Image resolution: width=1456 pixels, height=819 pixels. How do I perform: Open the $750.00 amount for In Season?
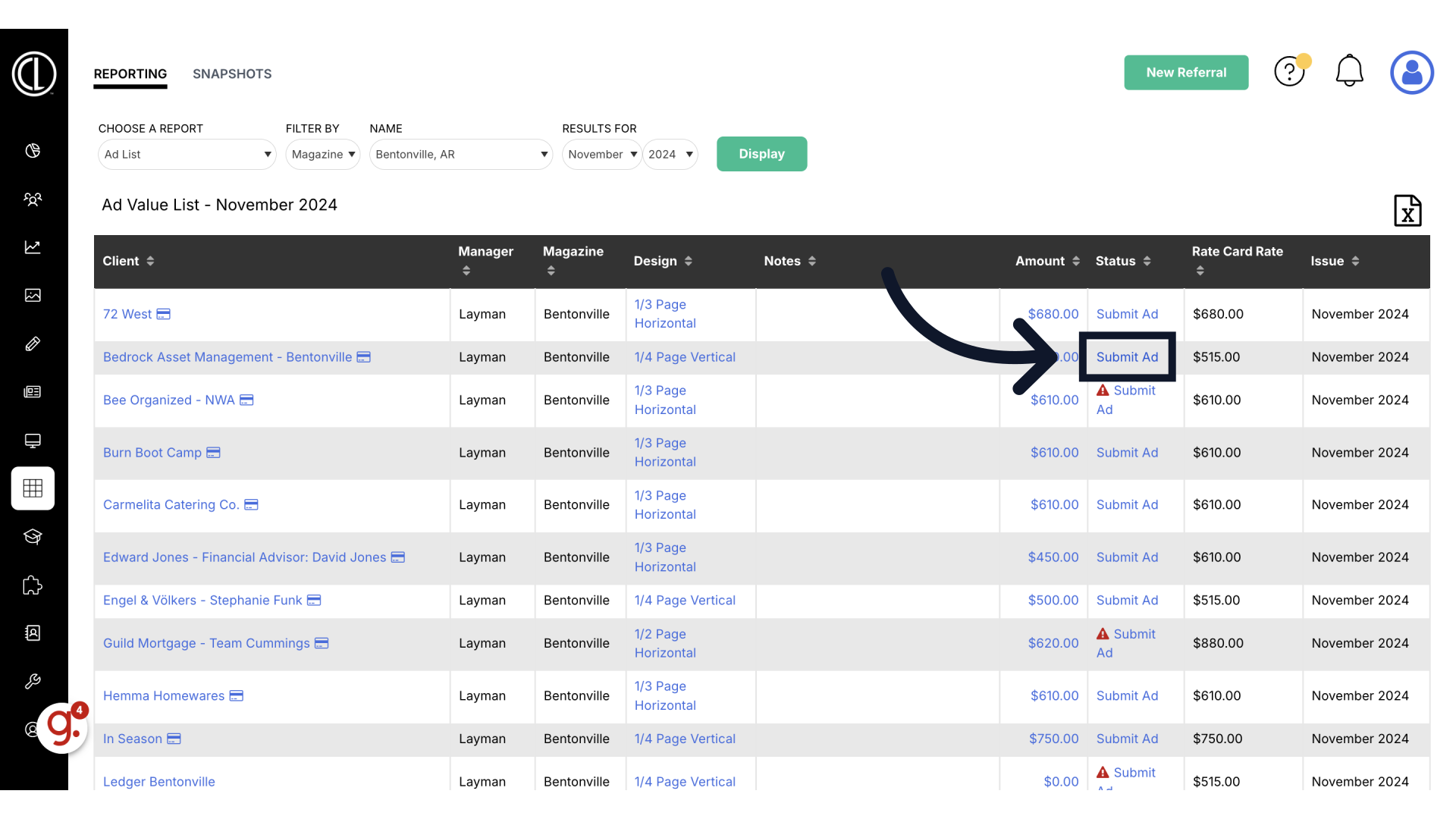[1053, 739]
